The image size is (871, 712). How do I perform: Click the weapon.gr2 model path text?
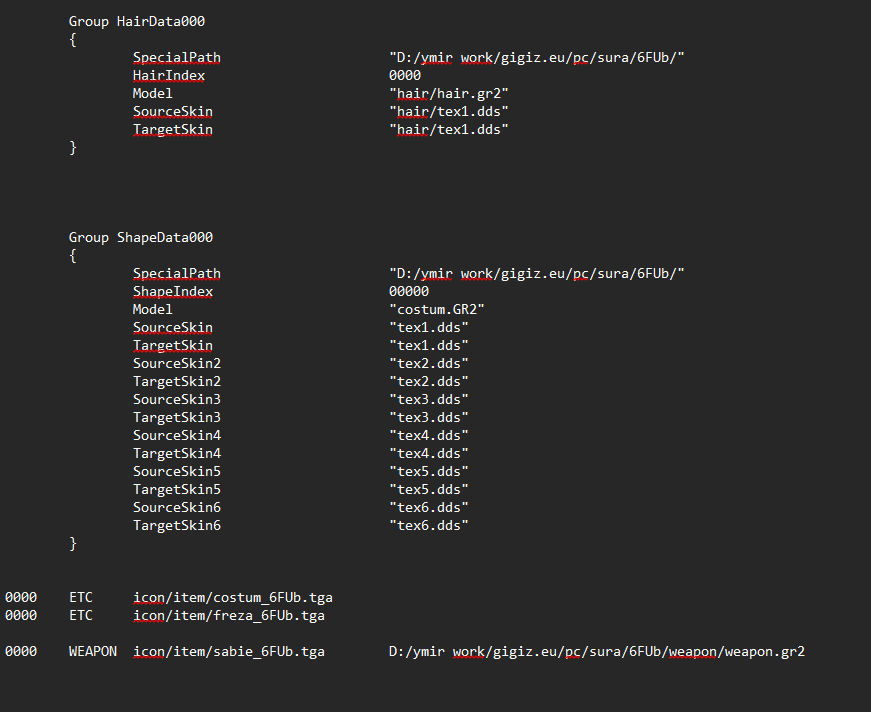[597, 651]
